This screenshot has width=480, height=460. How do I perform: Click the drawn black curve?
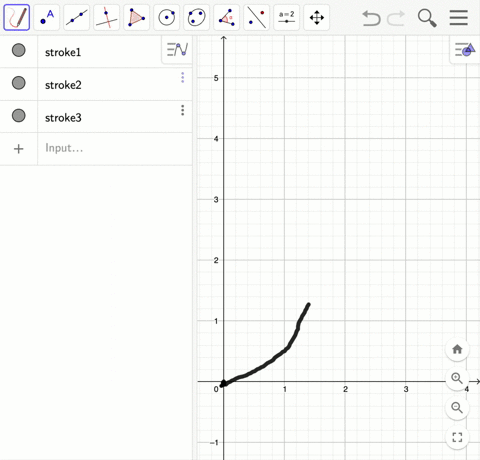point(273,359)
